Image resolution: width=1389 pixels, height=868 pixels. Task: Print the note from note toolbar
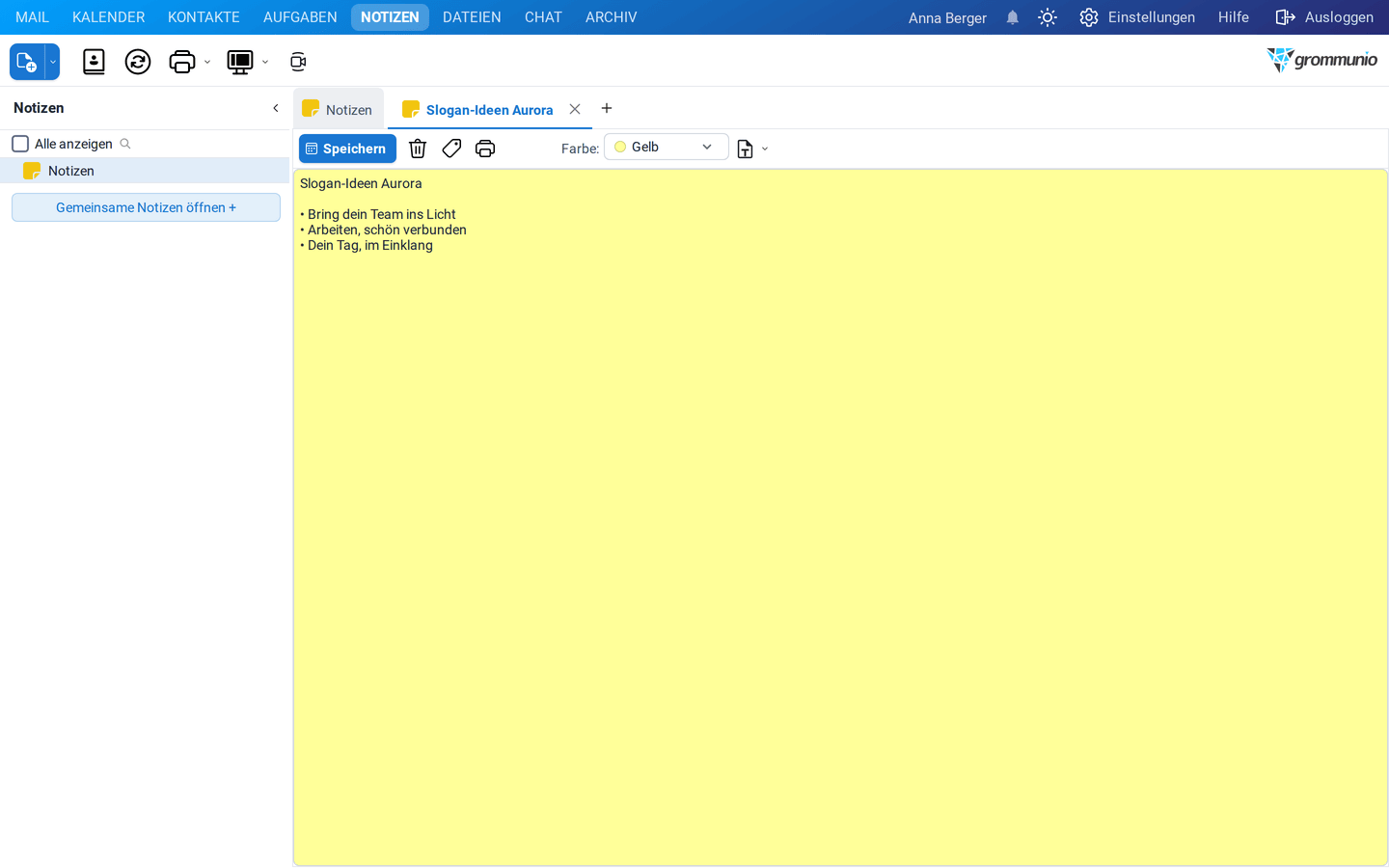point(485,149)
